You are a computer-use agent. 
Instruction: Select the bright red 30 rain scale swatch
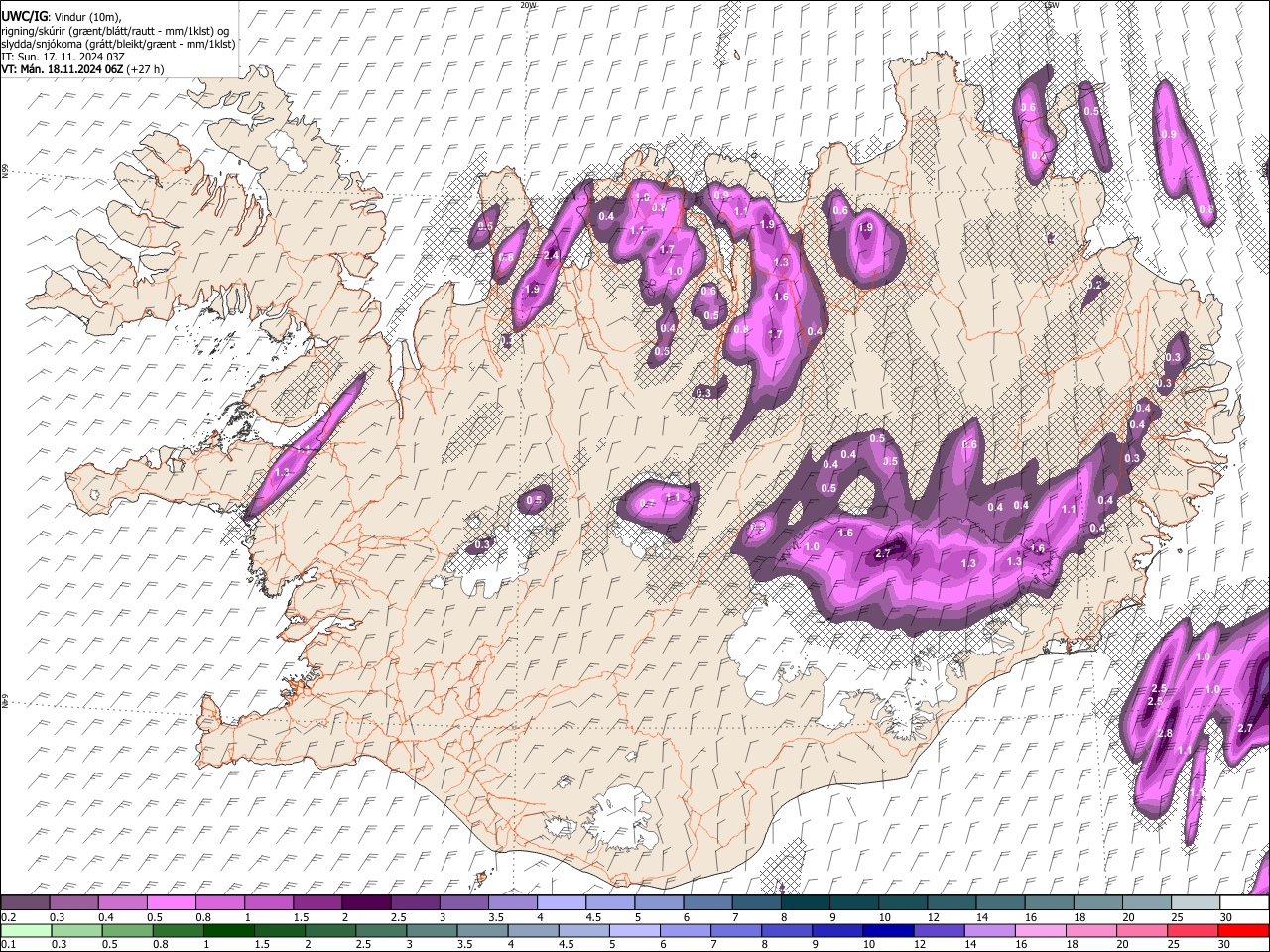[x=1243, y=930]
